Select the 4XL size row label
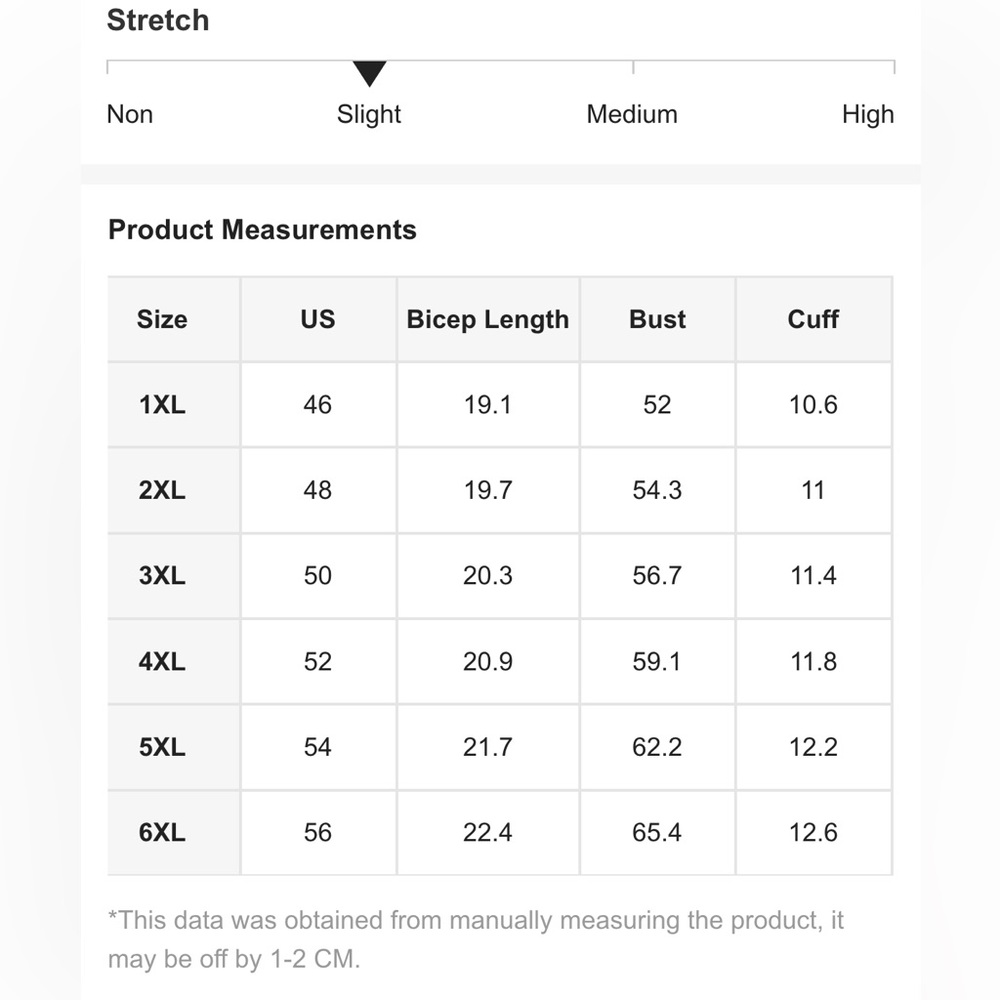Image resolution: width=1000 pixels, height=1000 pixels. click(162, 661)
